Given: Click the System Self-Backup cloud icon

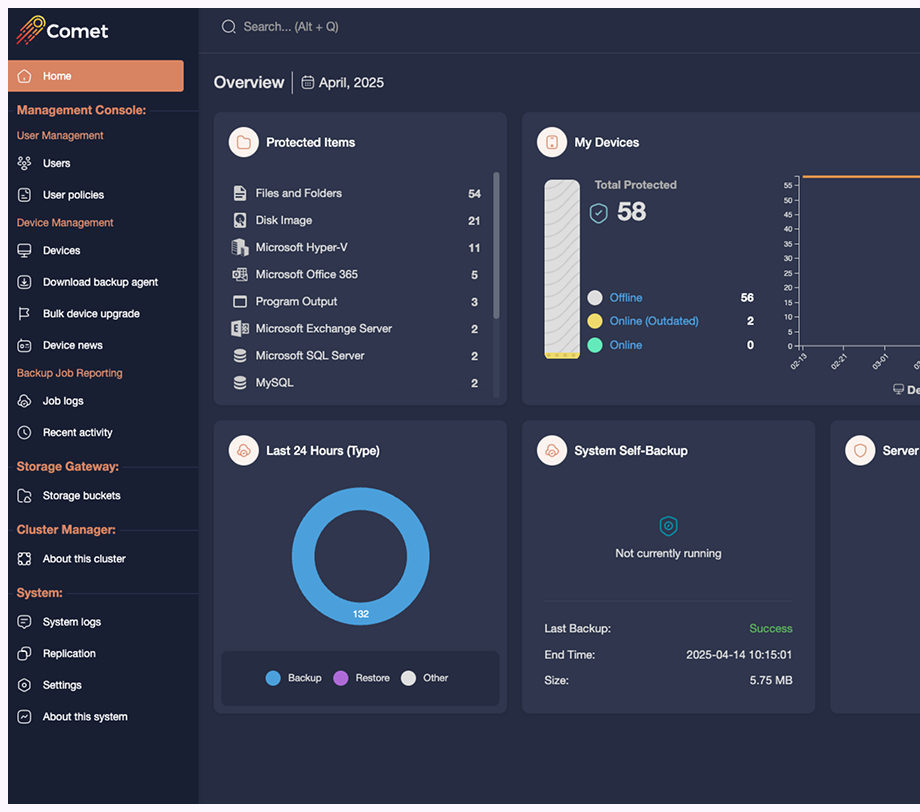Looking at the screenshot, I should [x=552, y=451].
